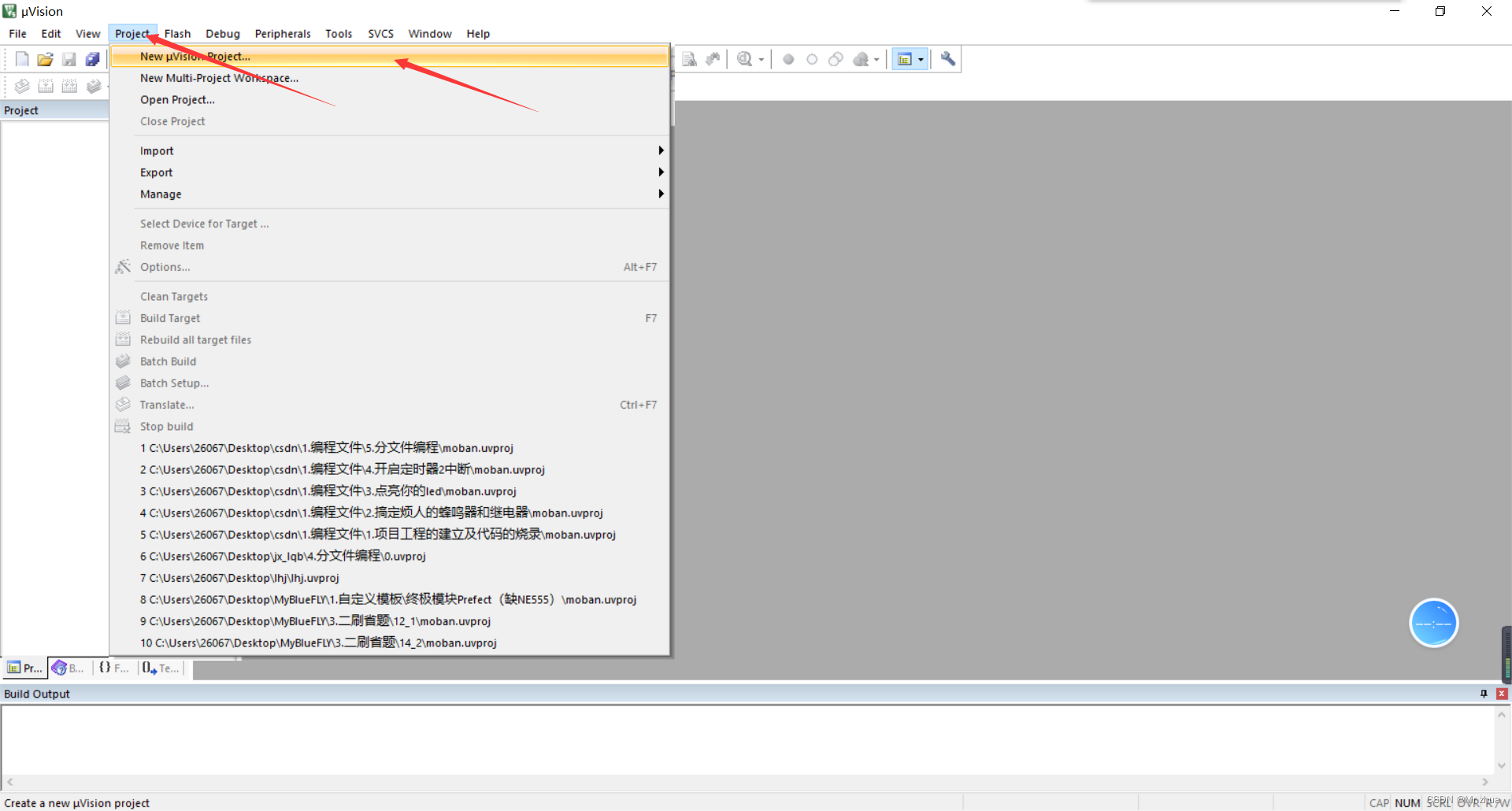Select New µVision Project menu entry
Viewport: 1512px width, 811px height.
pyautogui.click(x=391, y=57)
